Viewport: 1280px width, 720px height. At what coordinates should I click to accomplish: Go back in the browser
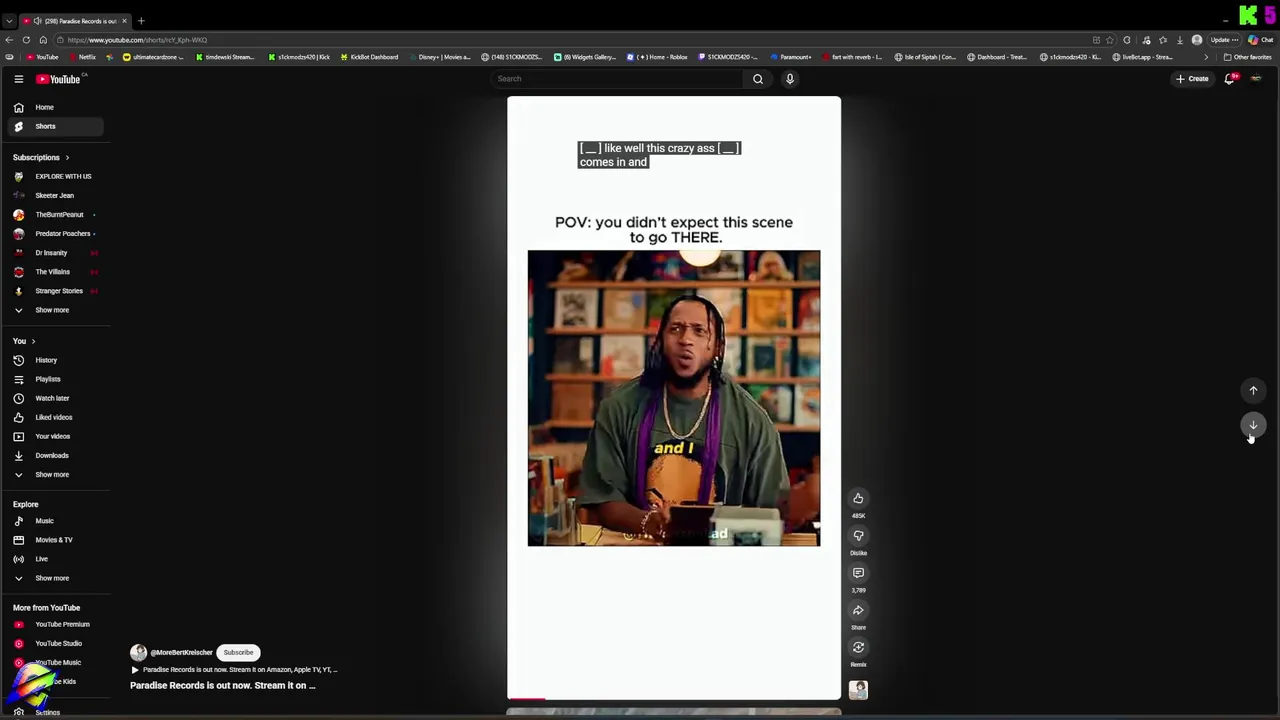[9, 40]
